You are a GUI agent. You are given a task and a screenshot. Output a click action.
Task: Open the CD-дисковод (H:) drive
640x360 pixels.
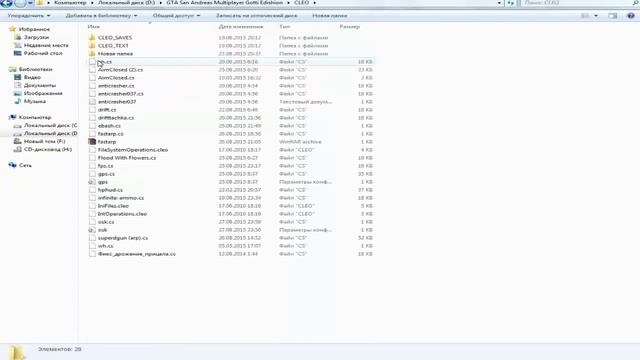[47, 149]
